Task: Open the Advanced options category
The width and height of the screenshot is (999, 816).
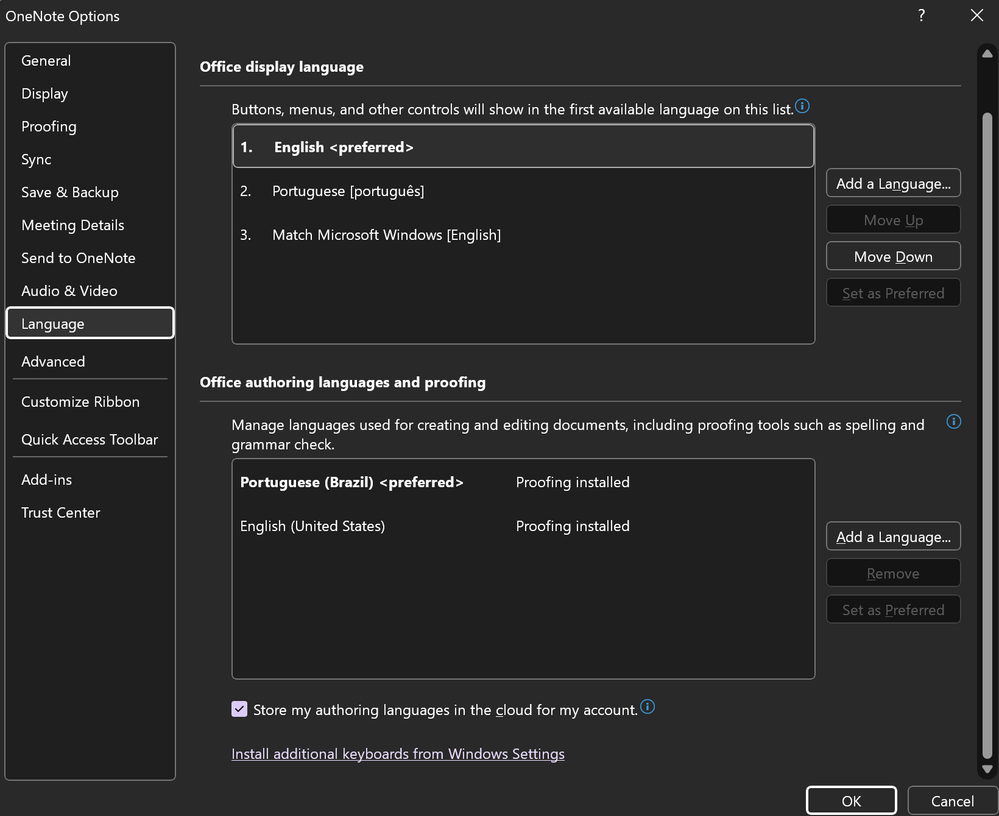Action: pyautogui.click(x=90, y=362)
